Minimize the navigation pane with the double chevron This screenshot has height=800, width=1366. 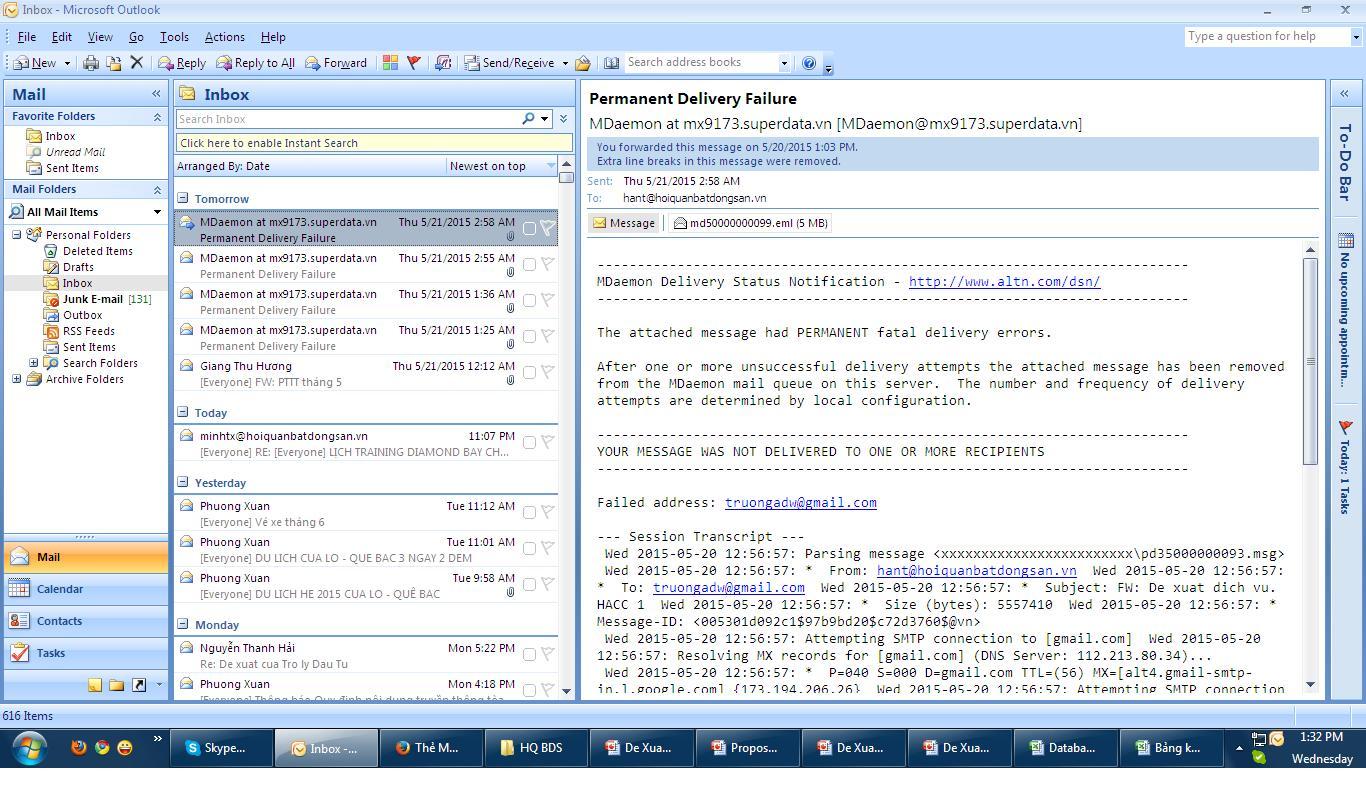[x=156, y=94]
